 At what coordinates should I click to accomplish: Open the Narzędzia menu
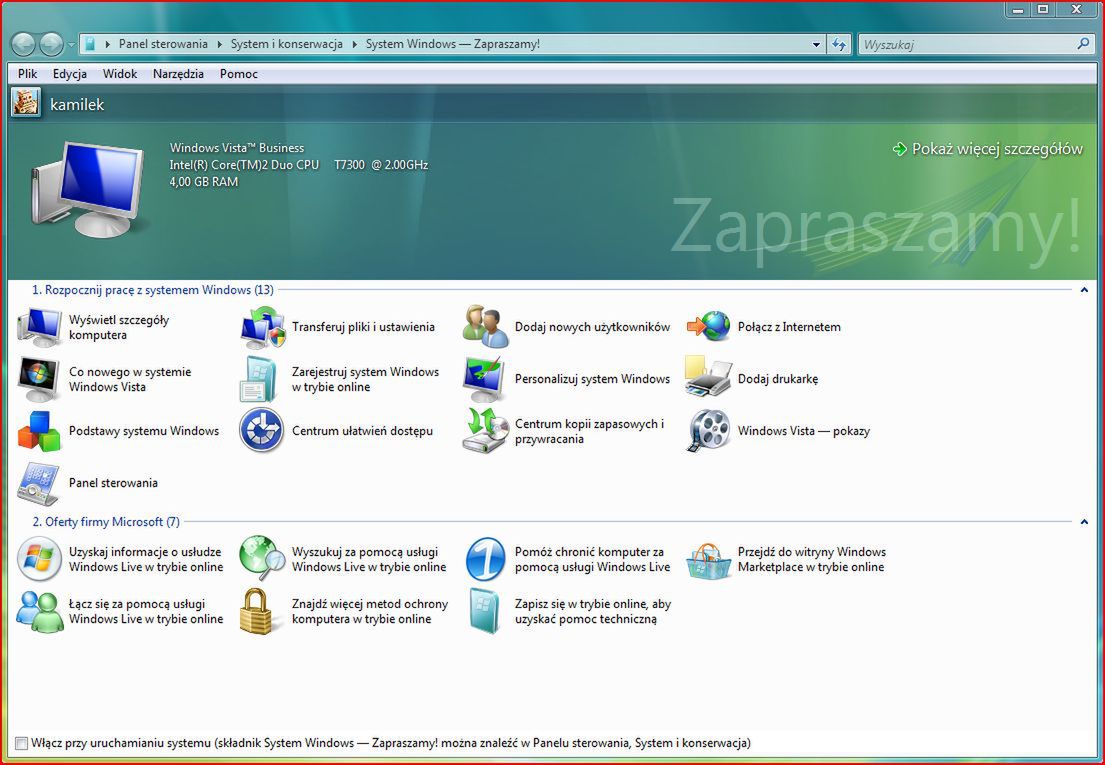(x=178, y=73)
